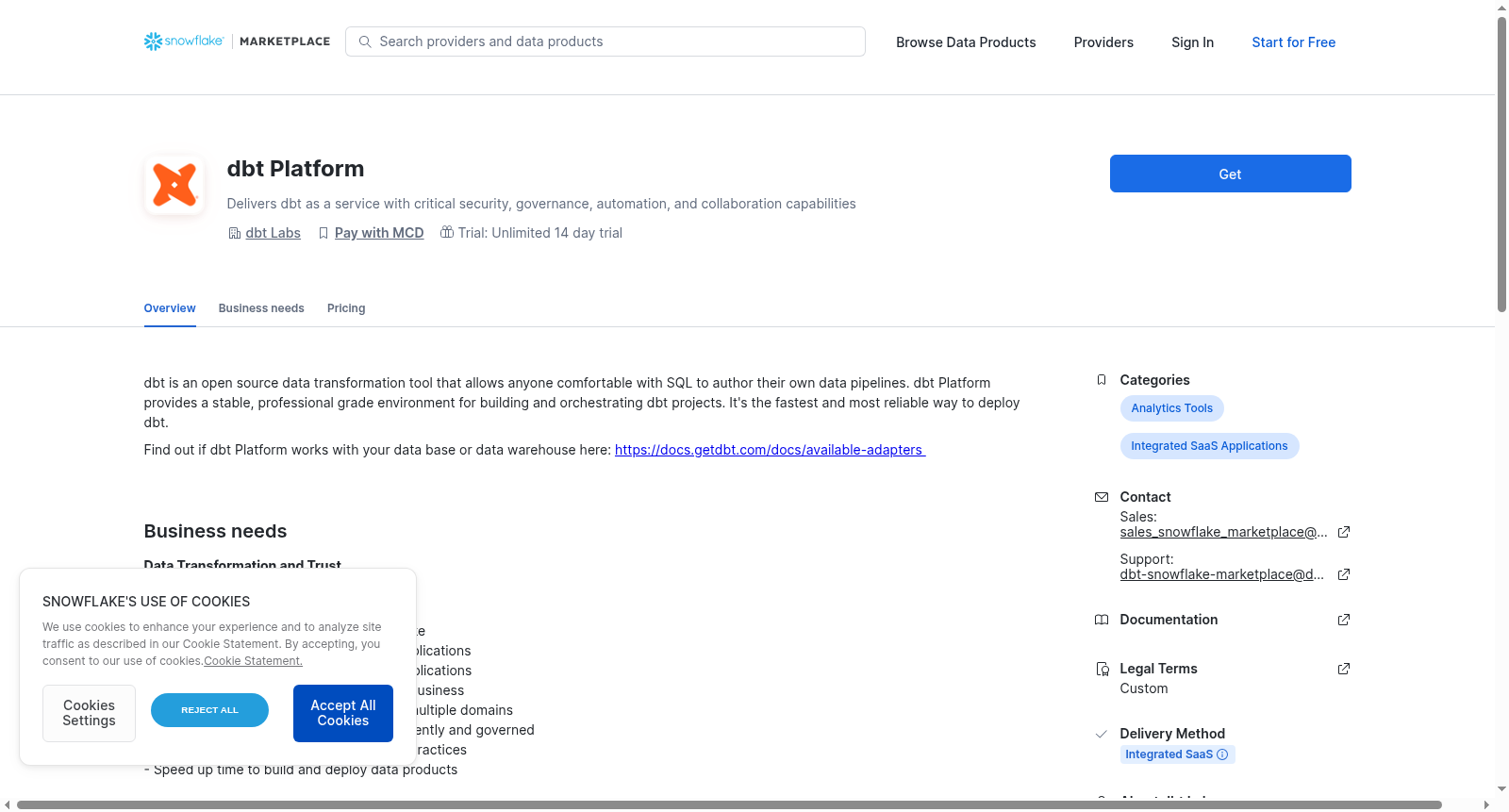Click the dbt Platform product logo
The width and height of the screenshot is (1509, 812).
pos(174,185)
